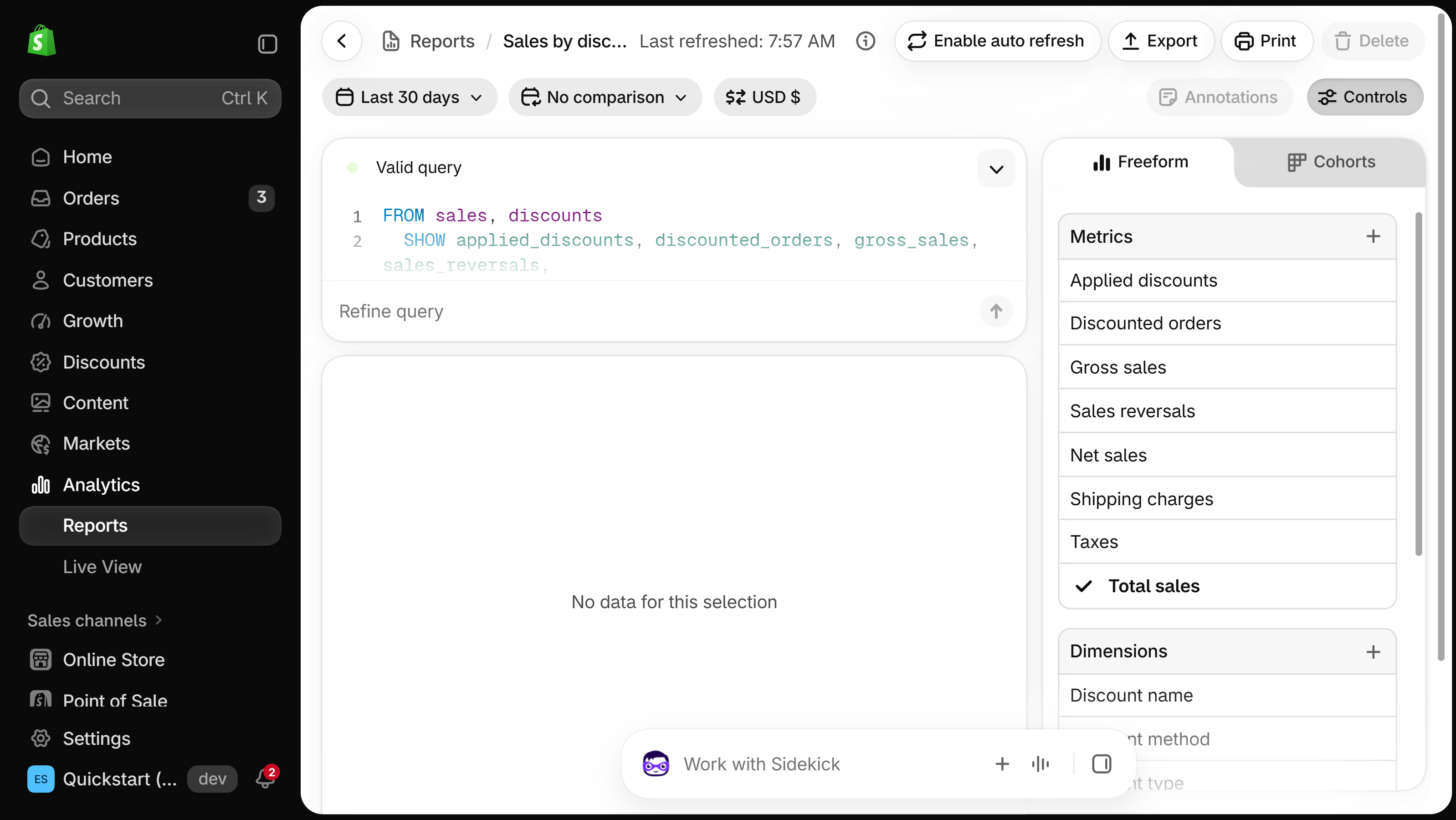Select the Discount name dimension
1456x820 pixels.
coord(1227,695)
